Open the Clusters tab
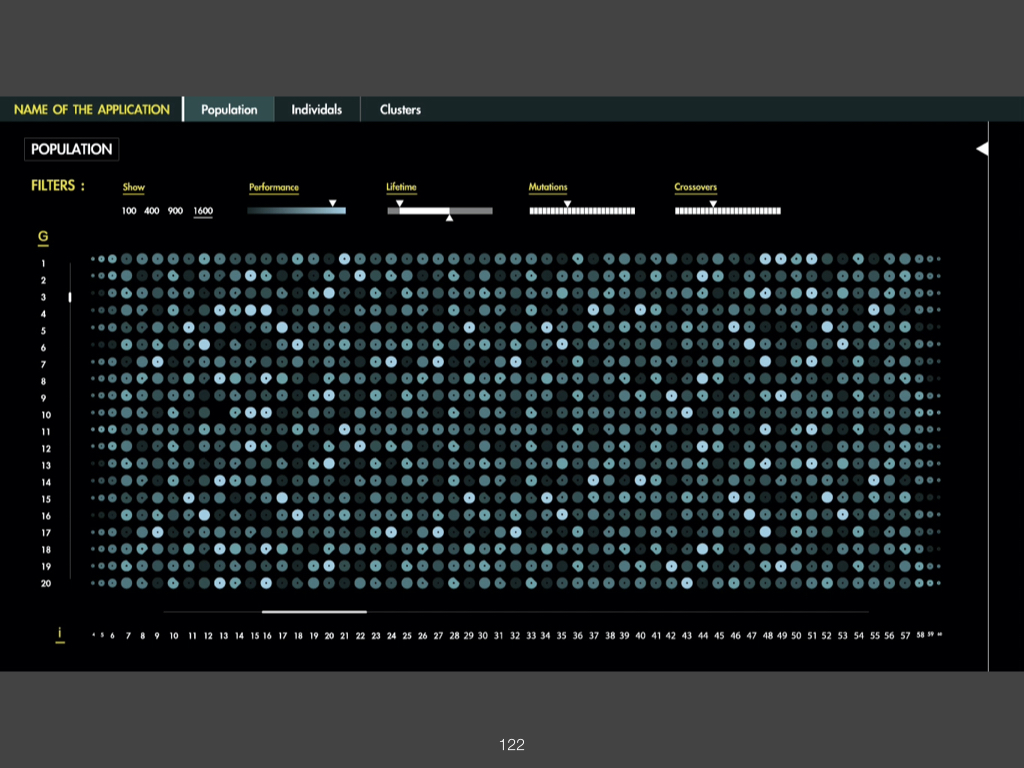This screenshot has height=768, width=1024. coord(400,110)
